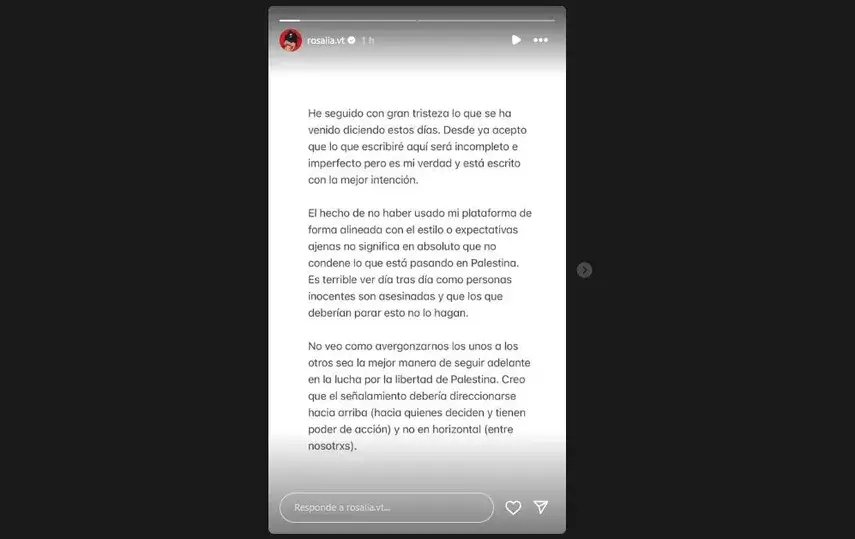Advance to next story with chevron arrow
This screenshot has height=539, width=855.
584,270
